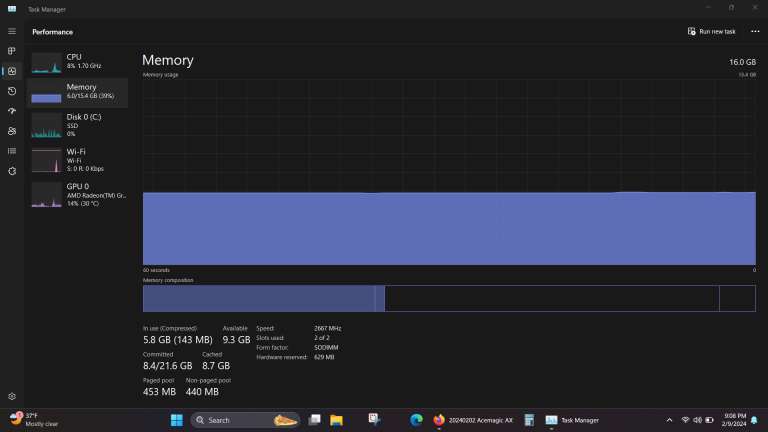Select Wi-Fi performance item
The height and width of the screenshot is (432, 768).
coord(79,159)
